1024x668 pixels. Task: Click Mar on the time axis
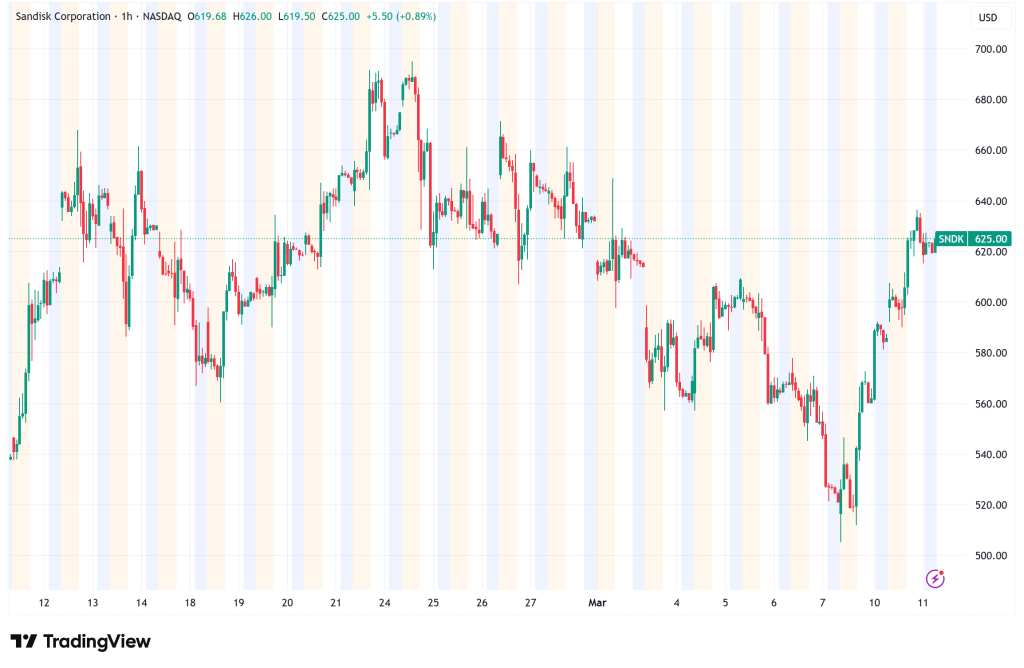pos(597,603)
